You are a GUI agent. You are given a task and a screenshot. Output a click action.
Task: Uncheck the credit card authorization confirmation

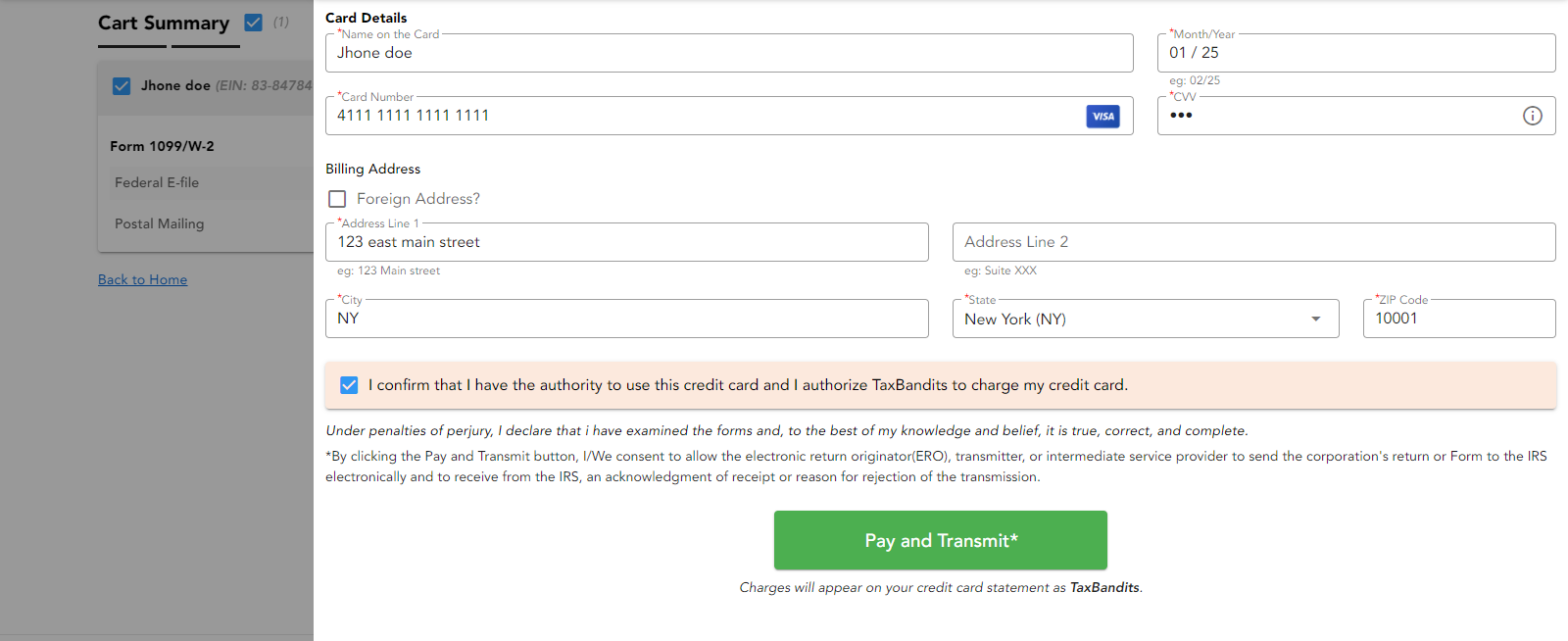(349, 385)
